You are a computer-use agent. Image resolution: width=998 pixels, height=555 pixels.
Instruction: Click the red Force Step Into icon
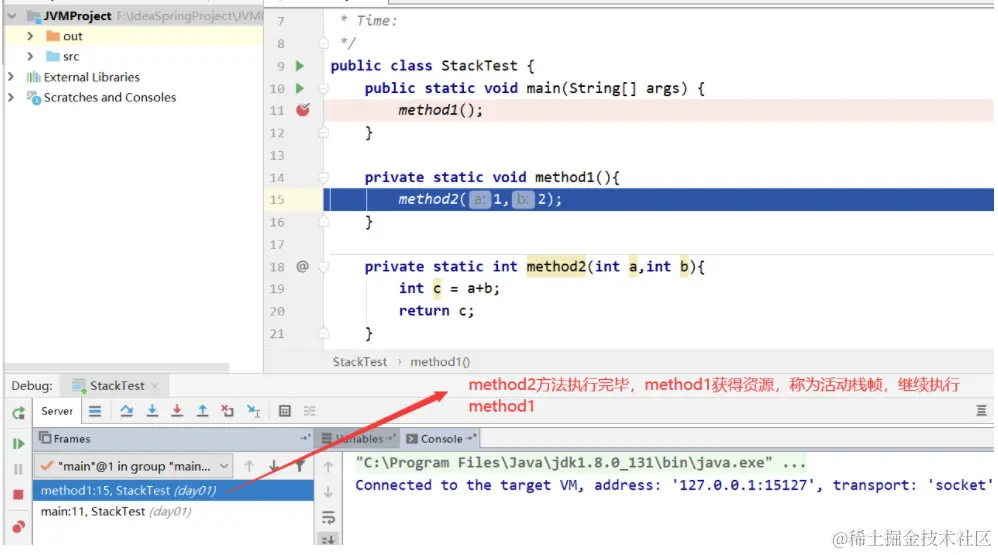click(x=177, y=411)
